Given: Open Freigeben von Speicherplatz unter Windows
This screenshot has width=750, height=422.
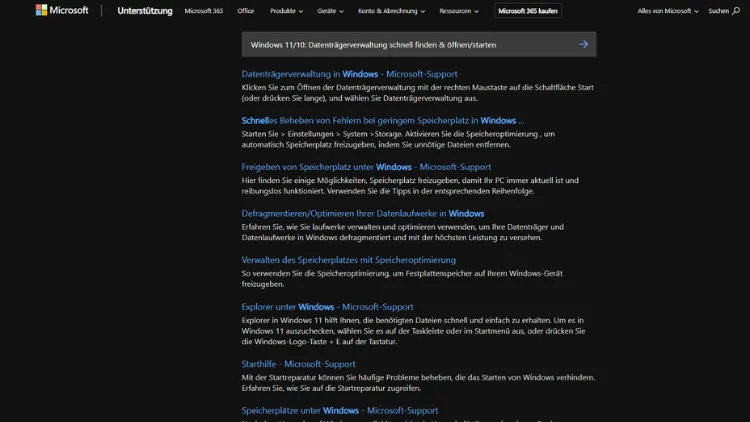Looking at the screenshot, I should (366, 167).
